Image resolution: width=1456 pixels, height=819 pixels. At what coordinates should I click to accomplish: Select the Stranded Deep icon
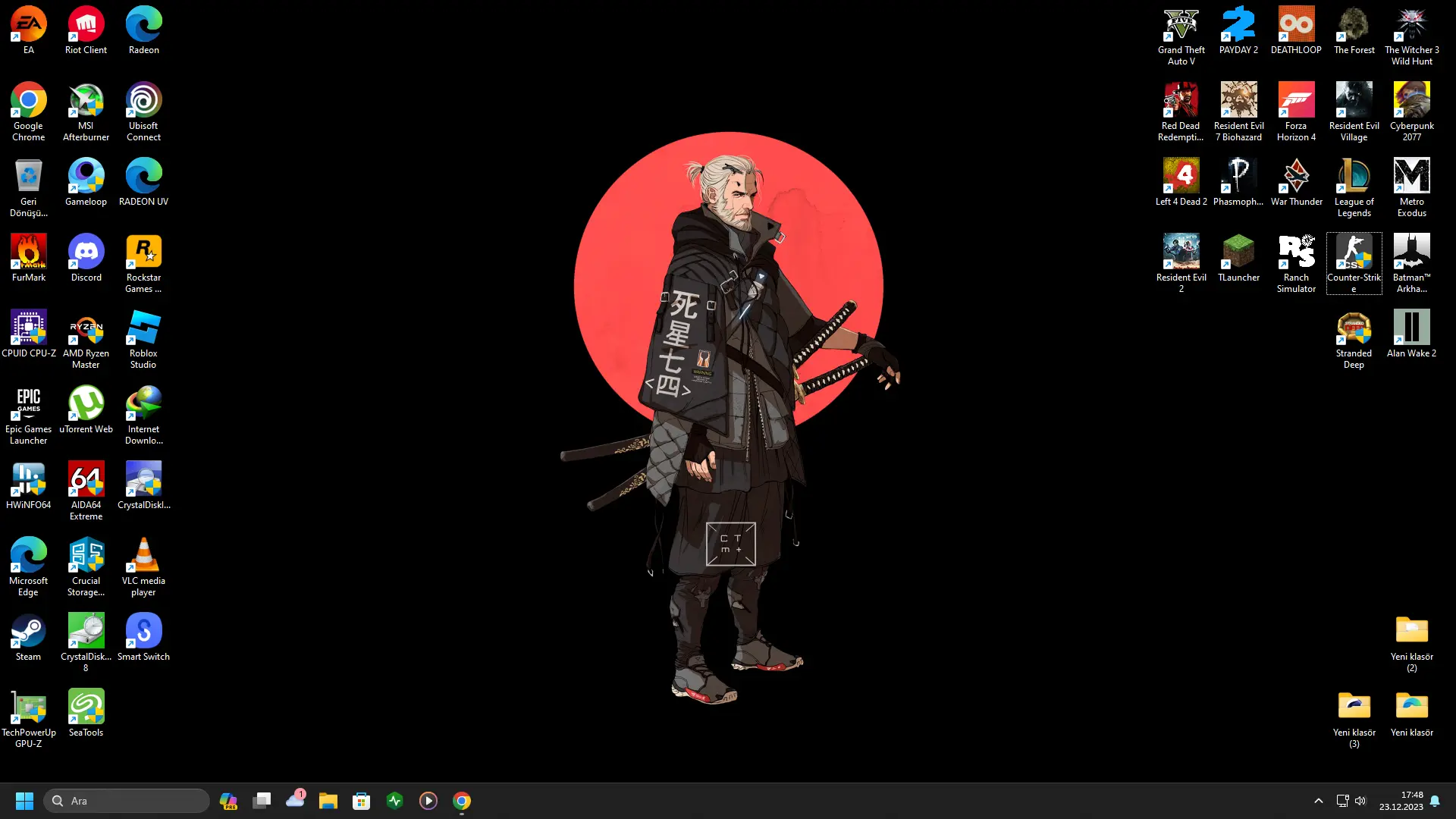pos(1354,339)
